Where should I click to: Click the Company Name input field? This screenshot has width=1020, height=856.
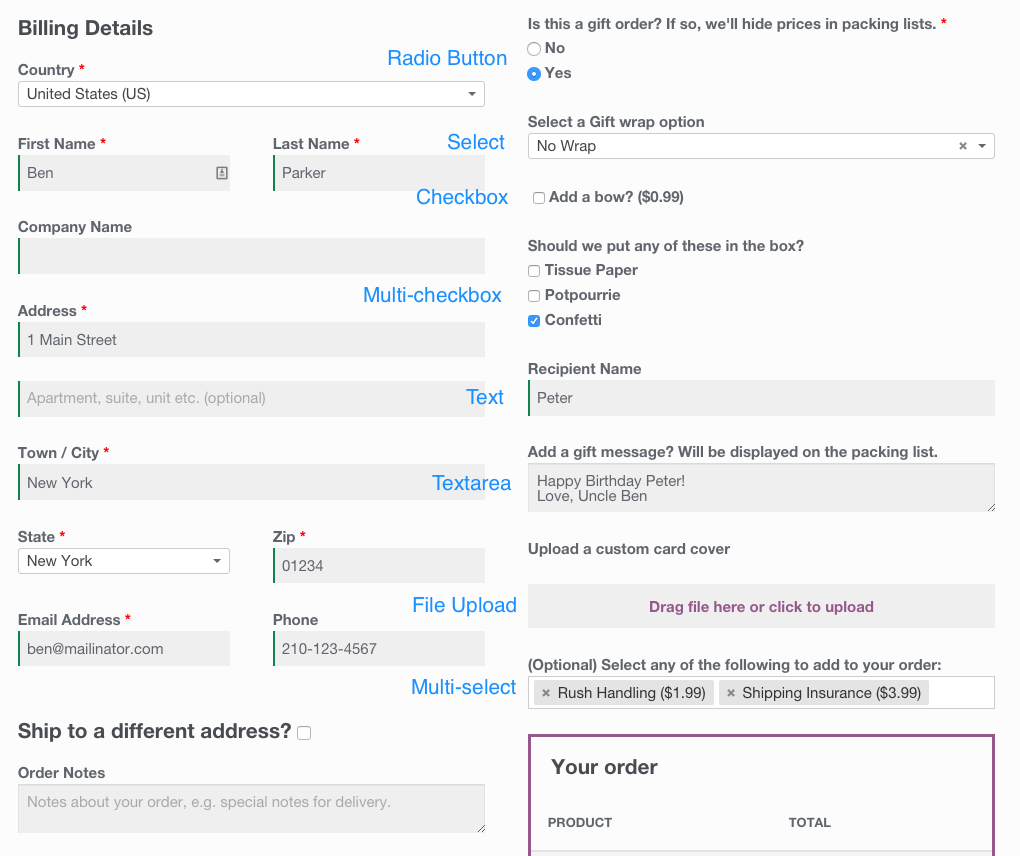(251, 256)
